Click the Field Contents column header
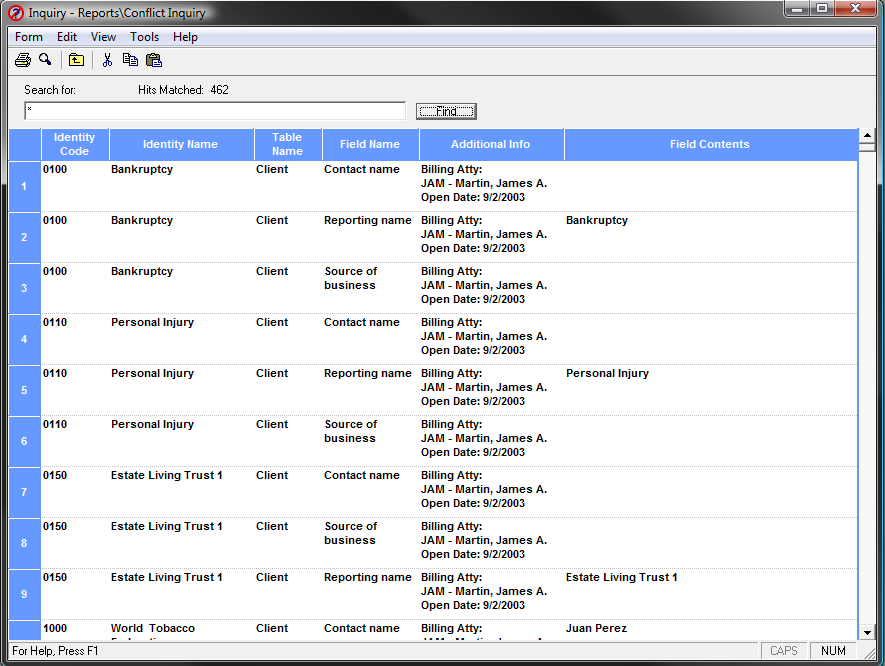This screenshot has height=666, width=885. (x=709, y=144)
